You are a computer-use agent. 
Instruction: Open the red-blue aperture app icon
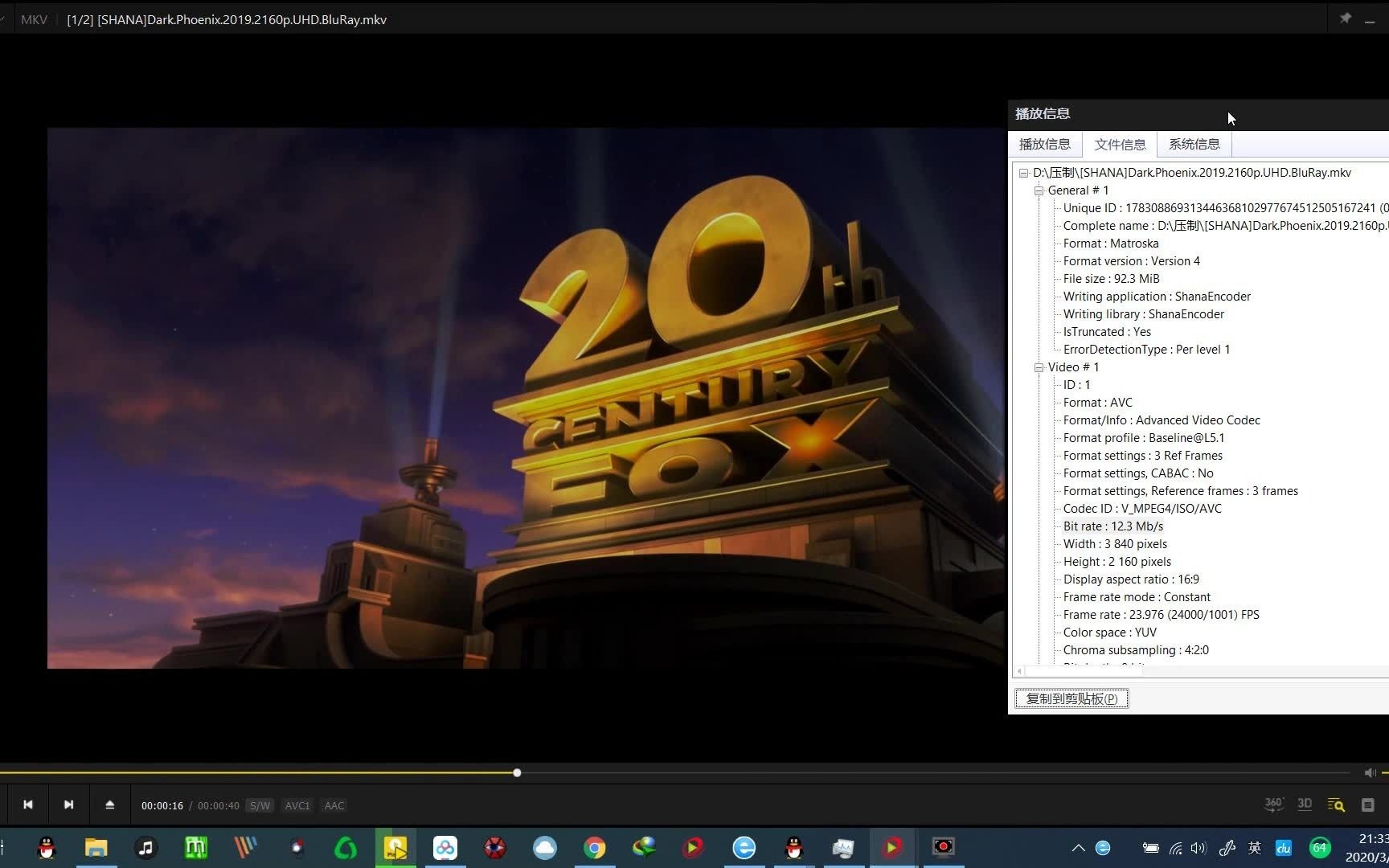tap(495, 848)
